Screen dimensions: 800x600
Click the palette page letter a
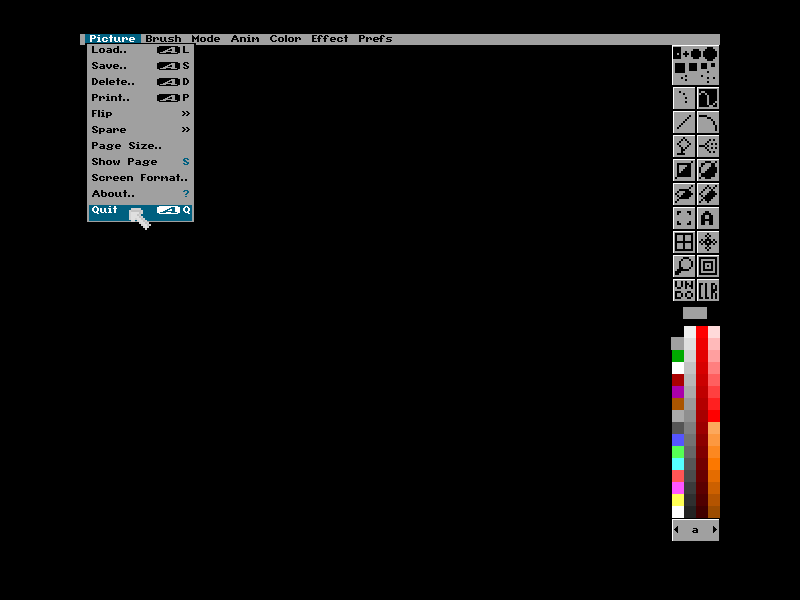point(695,530)
